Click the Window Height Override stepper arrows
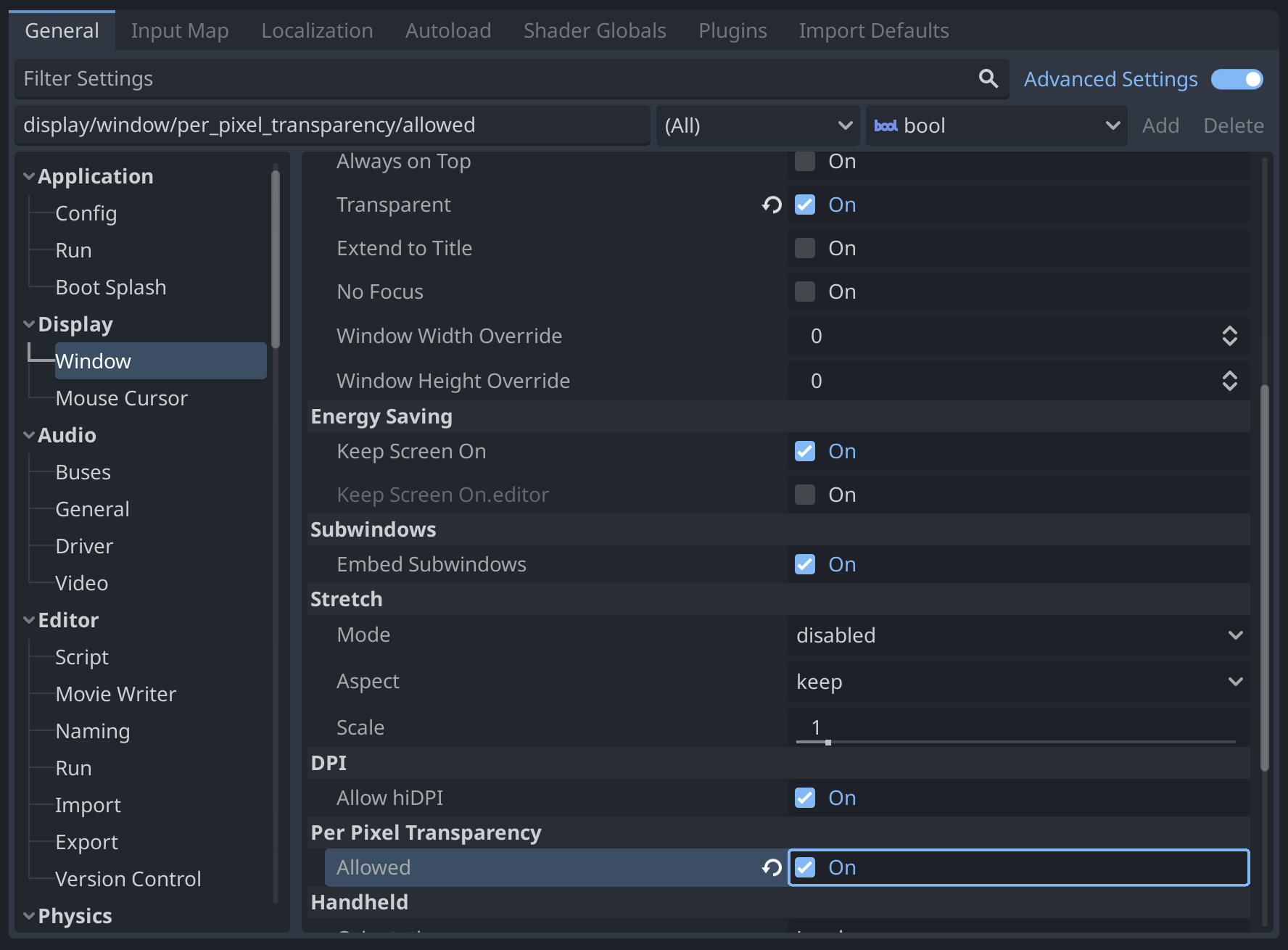The image size is (1288, 950). (x=1230, y=380)
